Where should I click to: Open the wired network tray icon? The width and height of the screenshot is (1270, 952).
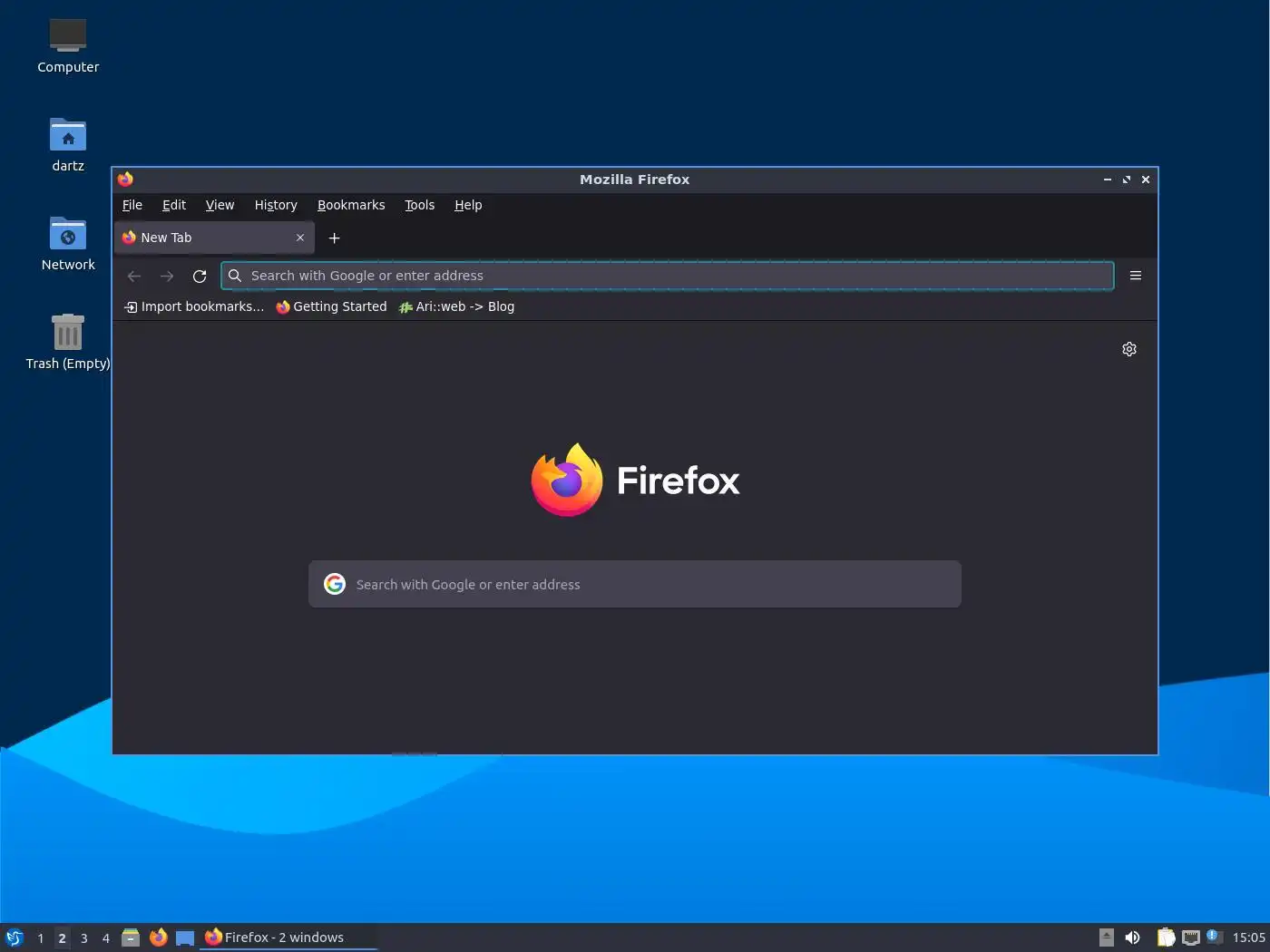pyautogui.click(x=1191, y=937)
